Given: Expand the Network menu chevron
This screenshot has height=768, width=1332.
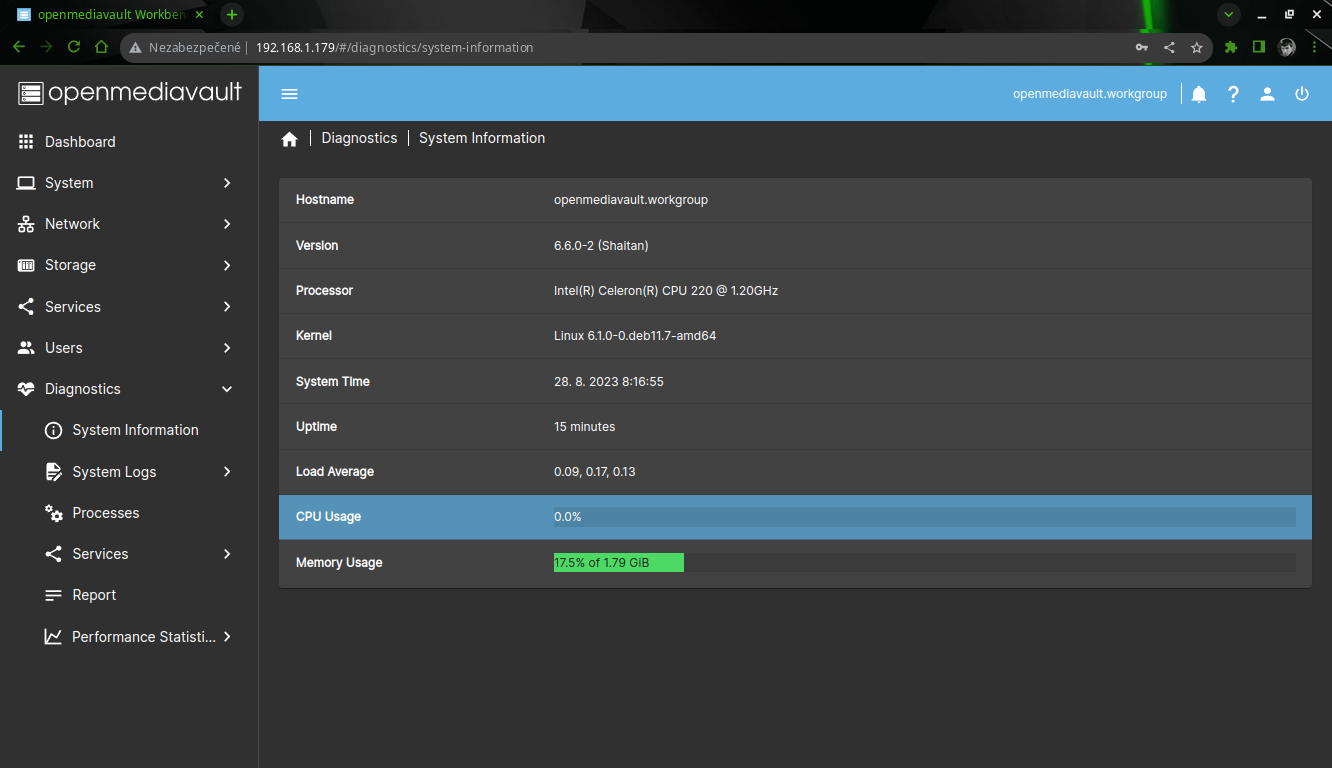Looking at the screenshot, I should tap(227, 224).
